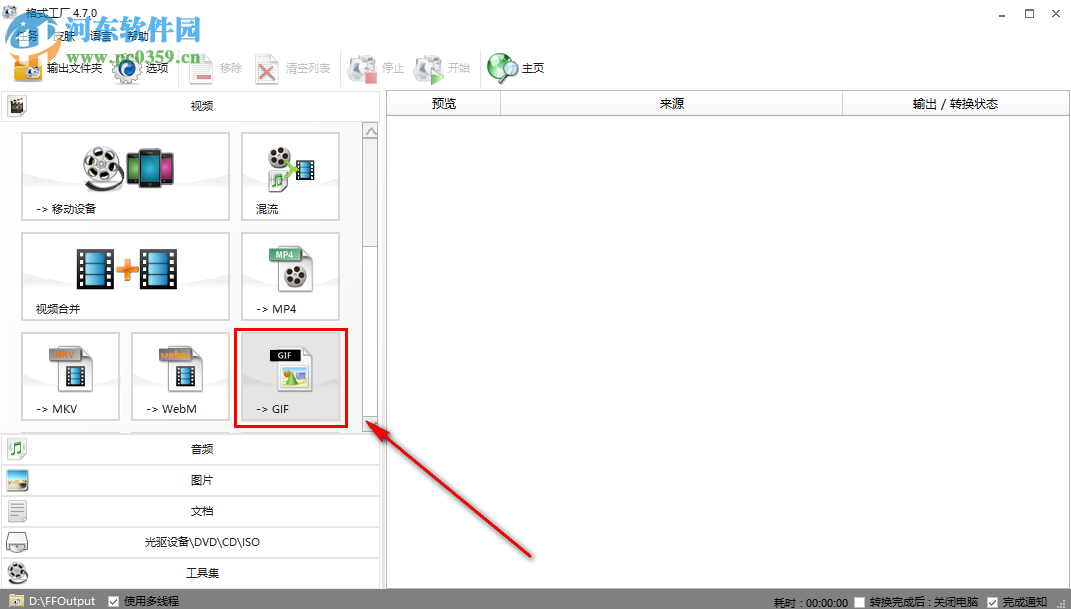The width and height of the screenshot is (1071, 609).
Task: Expand the 音频 audio category
Action: 191,449
